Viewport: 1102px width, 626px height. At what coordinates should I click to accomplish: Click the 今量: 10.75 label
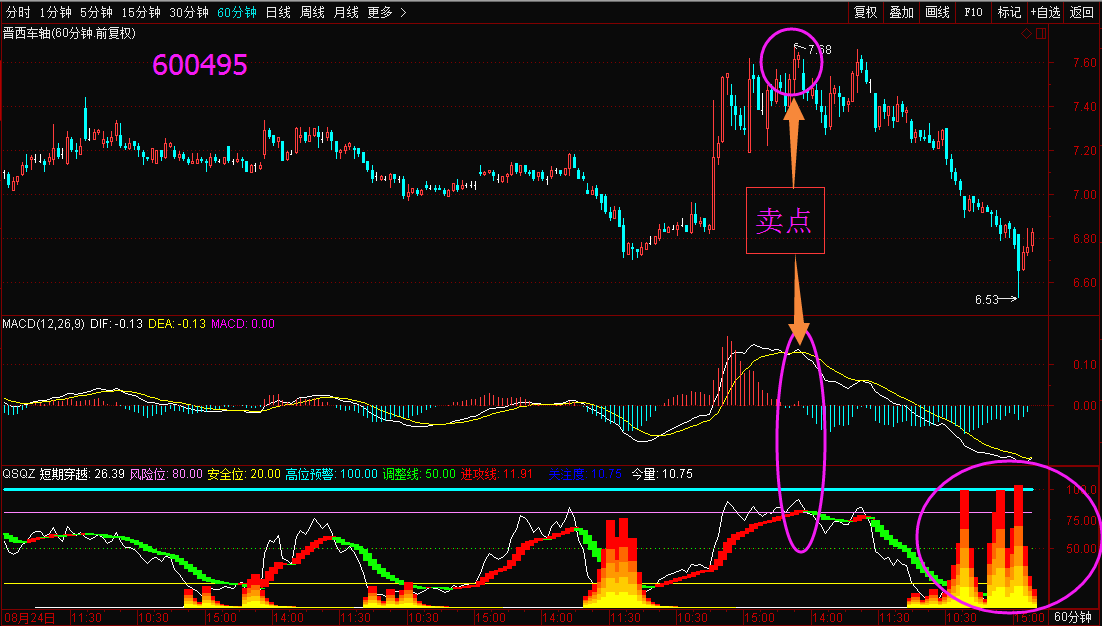(662, 474)
